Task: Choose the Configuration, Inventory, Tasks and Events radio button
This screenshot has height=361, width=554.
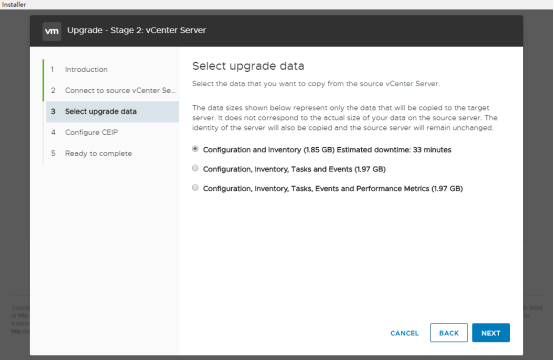Action: [x=195, y=168]
